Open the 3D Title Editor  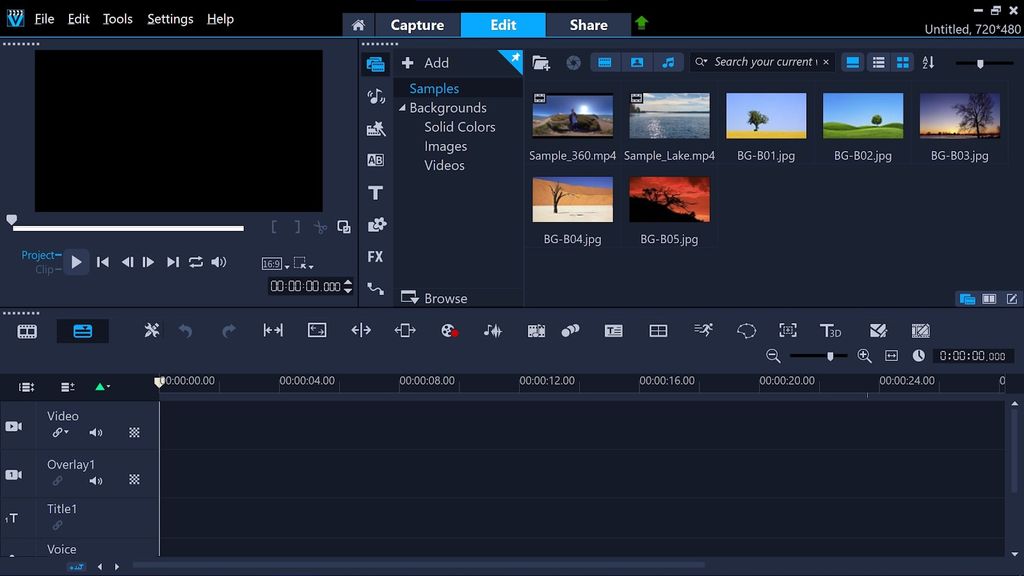click(x=829, y=330)
